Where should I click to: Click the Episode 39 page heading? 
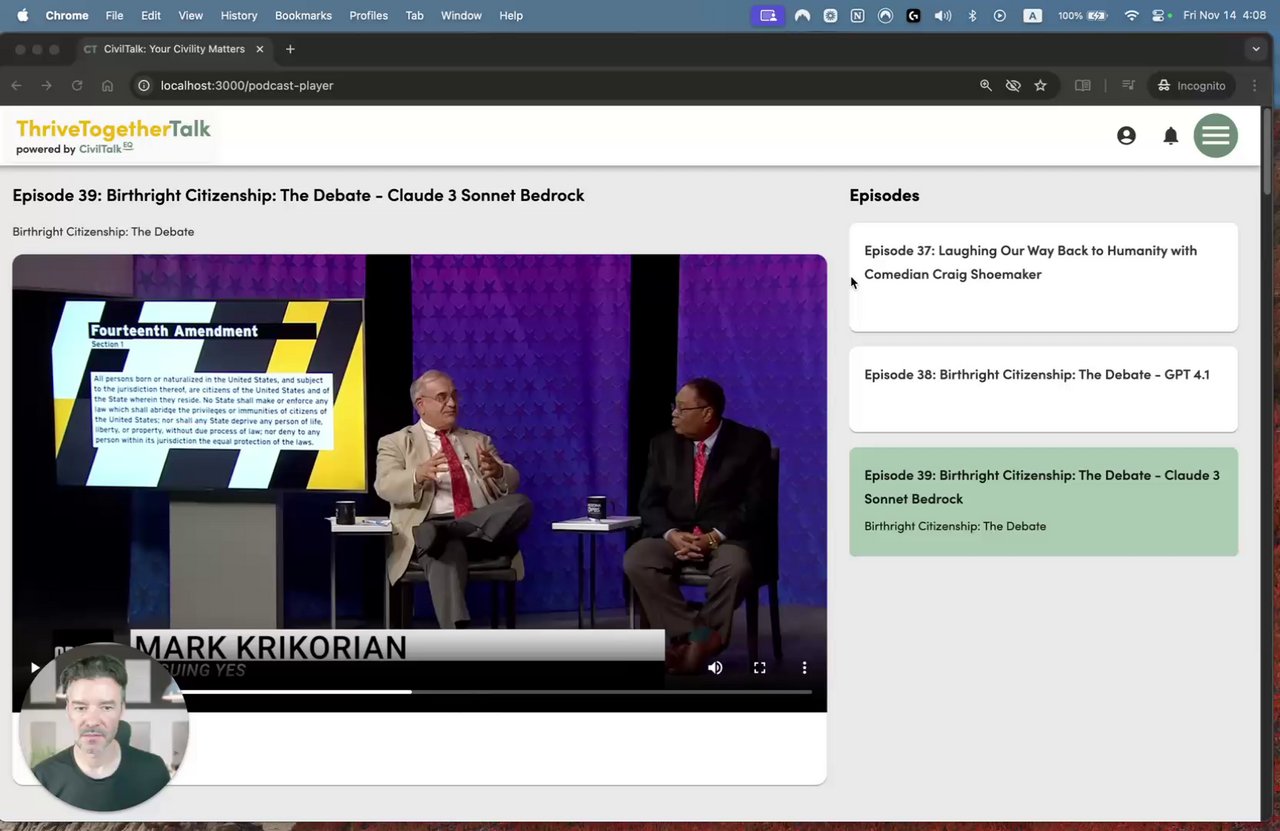coord(298,195)
